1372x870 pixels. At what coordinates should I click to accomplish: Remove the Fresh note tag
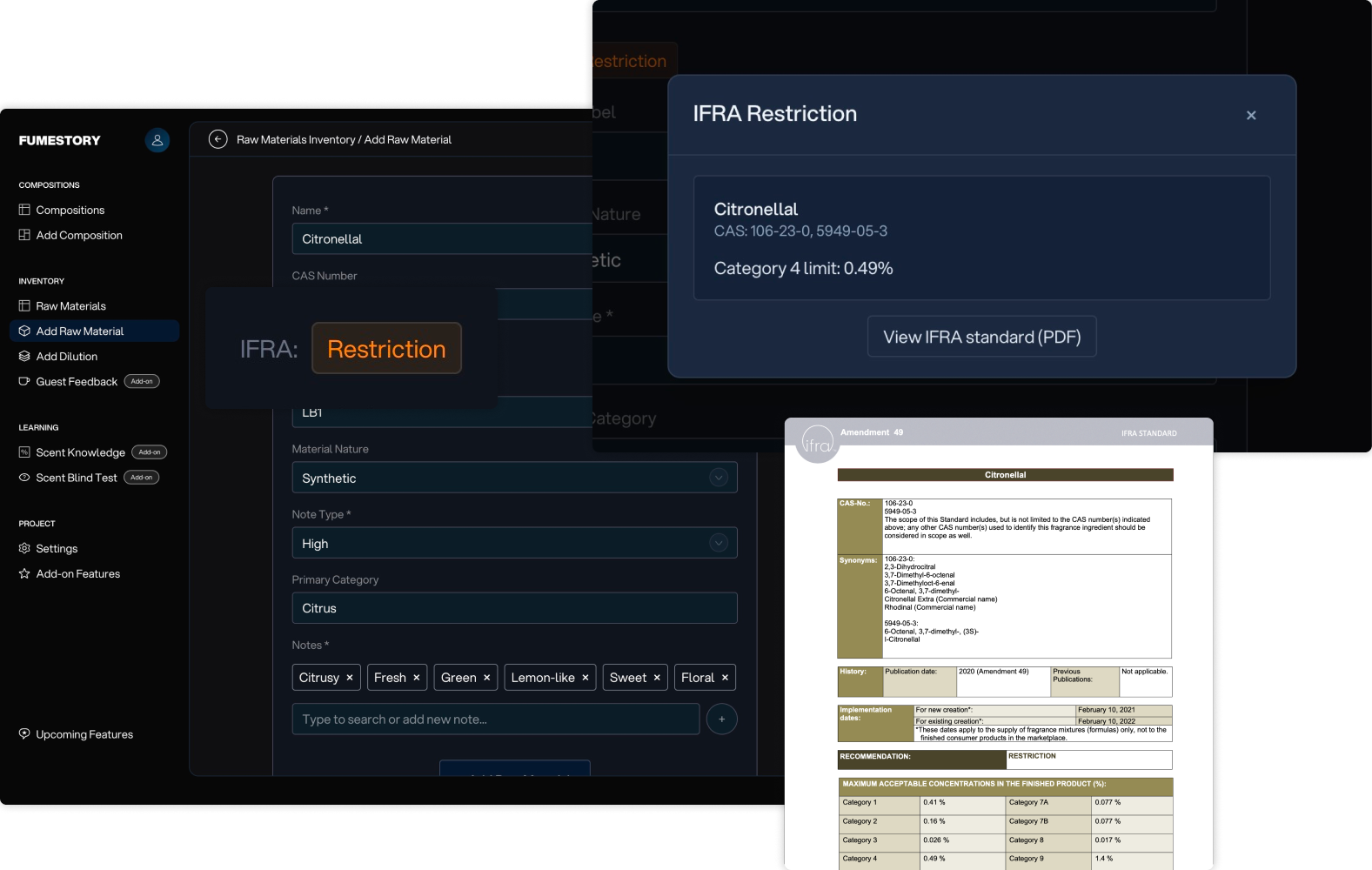[x=417, y=678]
